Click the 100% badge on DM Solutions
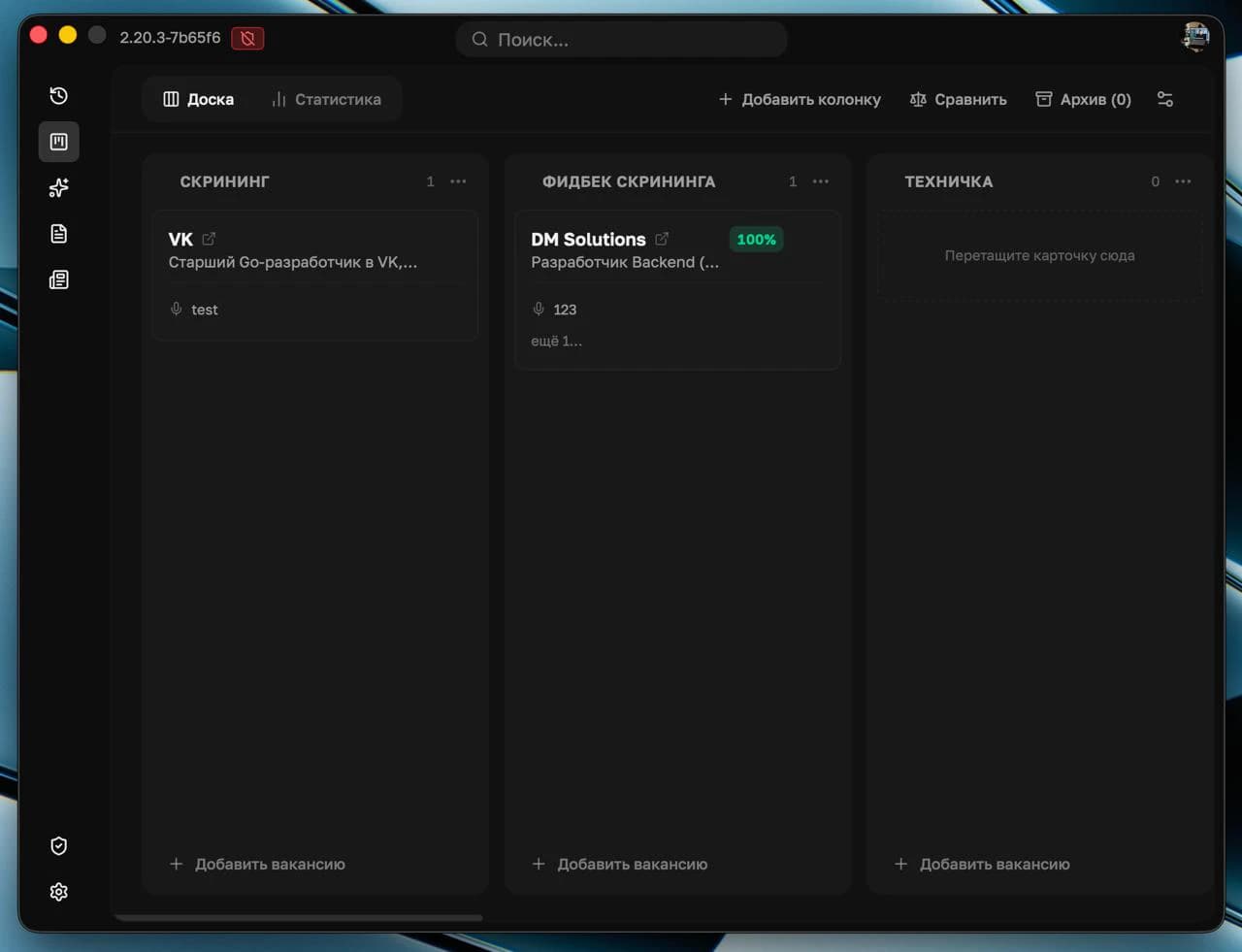Viewport: 1242px width, 952px height. point(756,239)
